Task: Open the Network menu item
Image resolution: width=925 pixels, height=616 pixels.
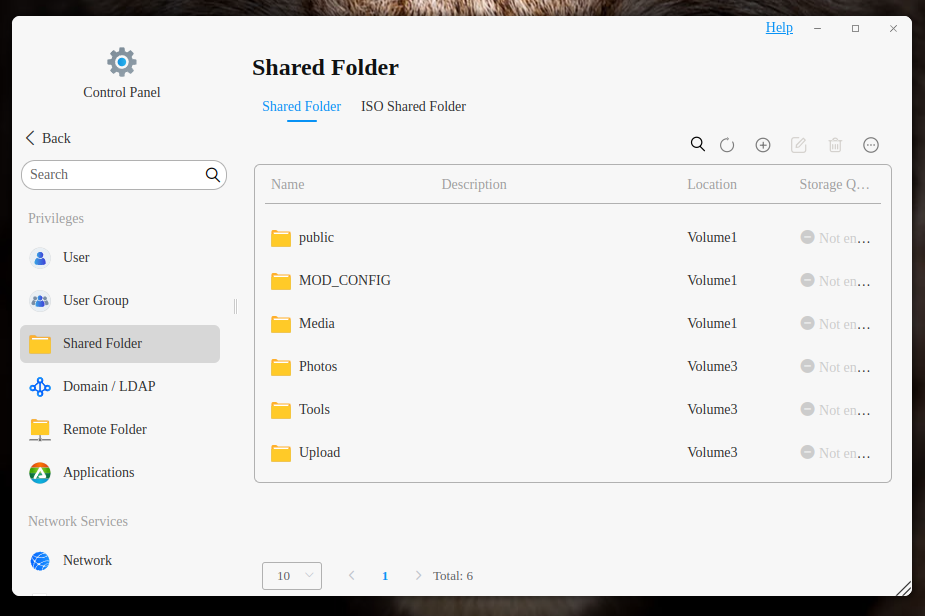Action: (120, 561)
